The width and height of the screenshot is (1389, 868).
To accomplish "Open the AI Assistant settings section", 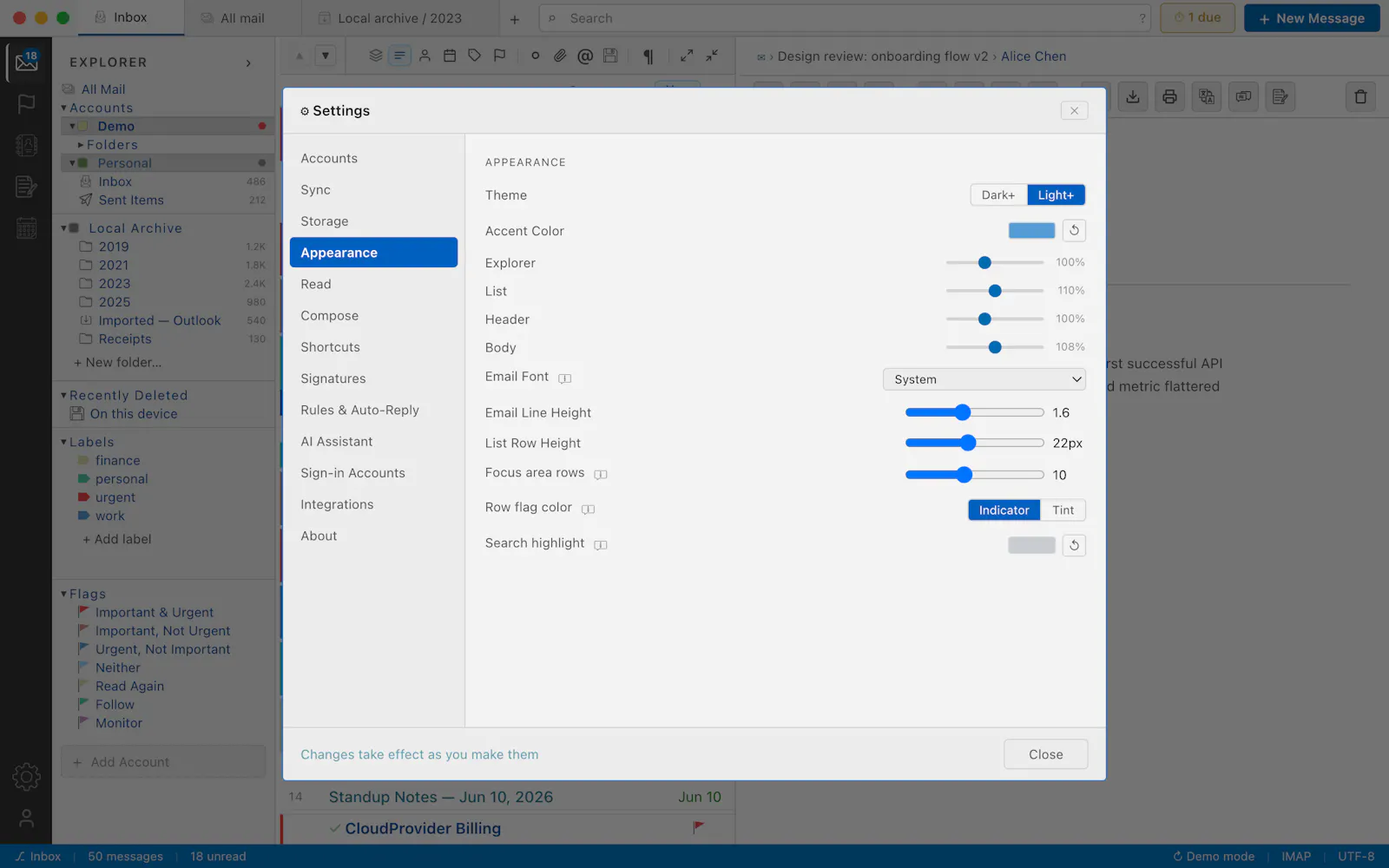I will 373,442.
